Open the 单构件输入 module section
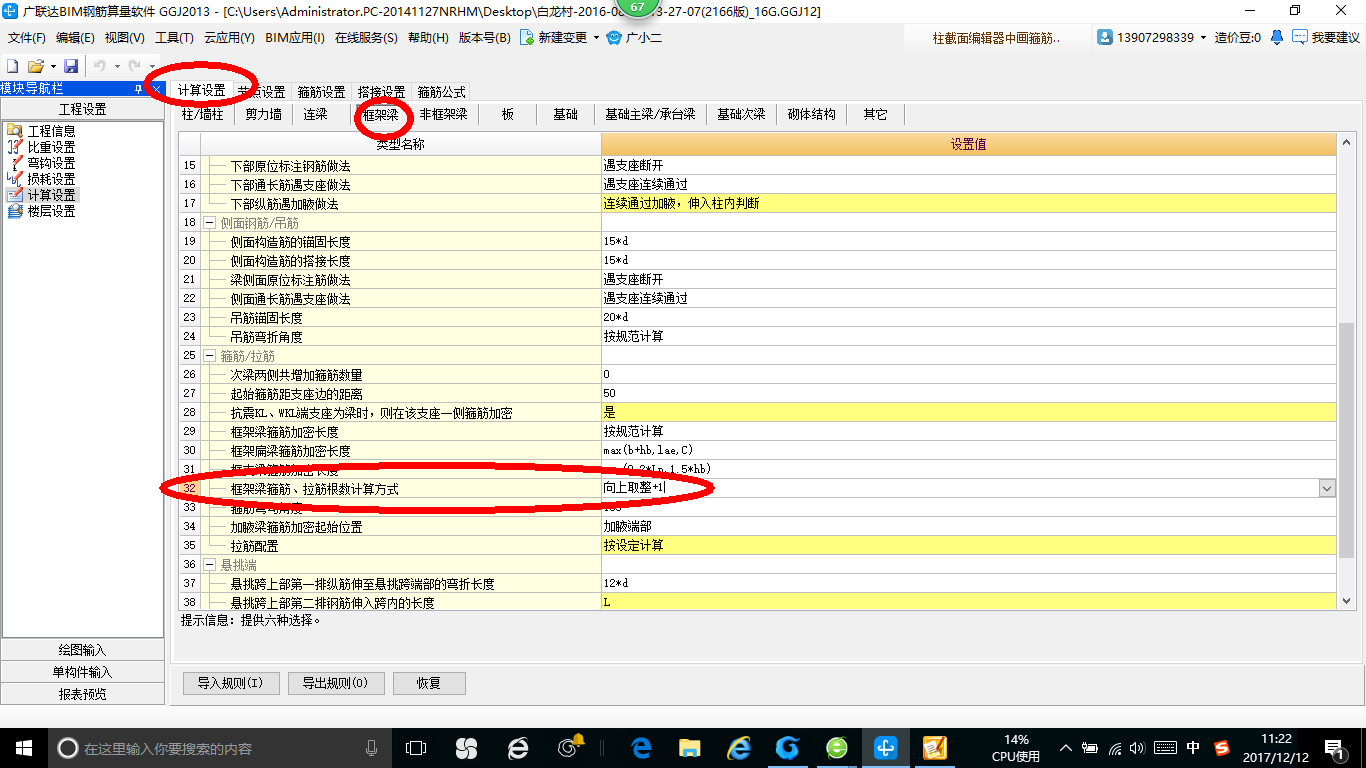Screen dimensions: 1366x768 click(83, 672)
